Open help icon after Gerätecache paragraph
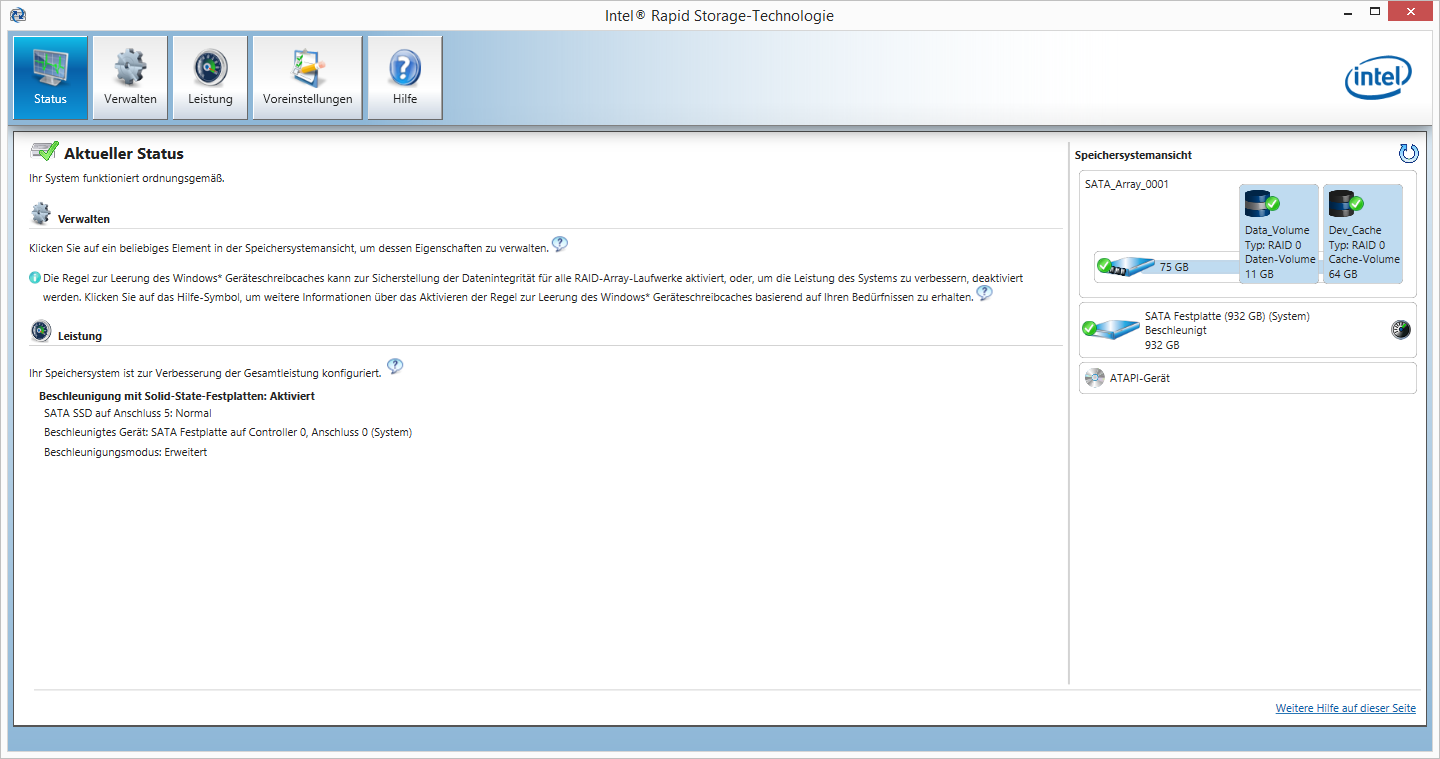Viewport: 1440px width, 759px height. pyautogui.click(x=984, y=293)
